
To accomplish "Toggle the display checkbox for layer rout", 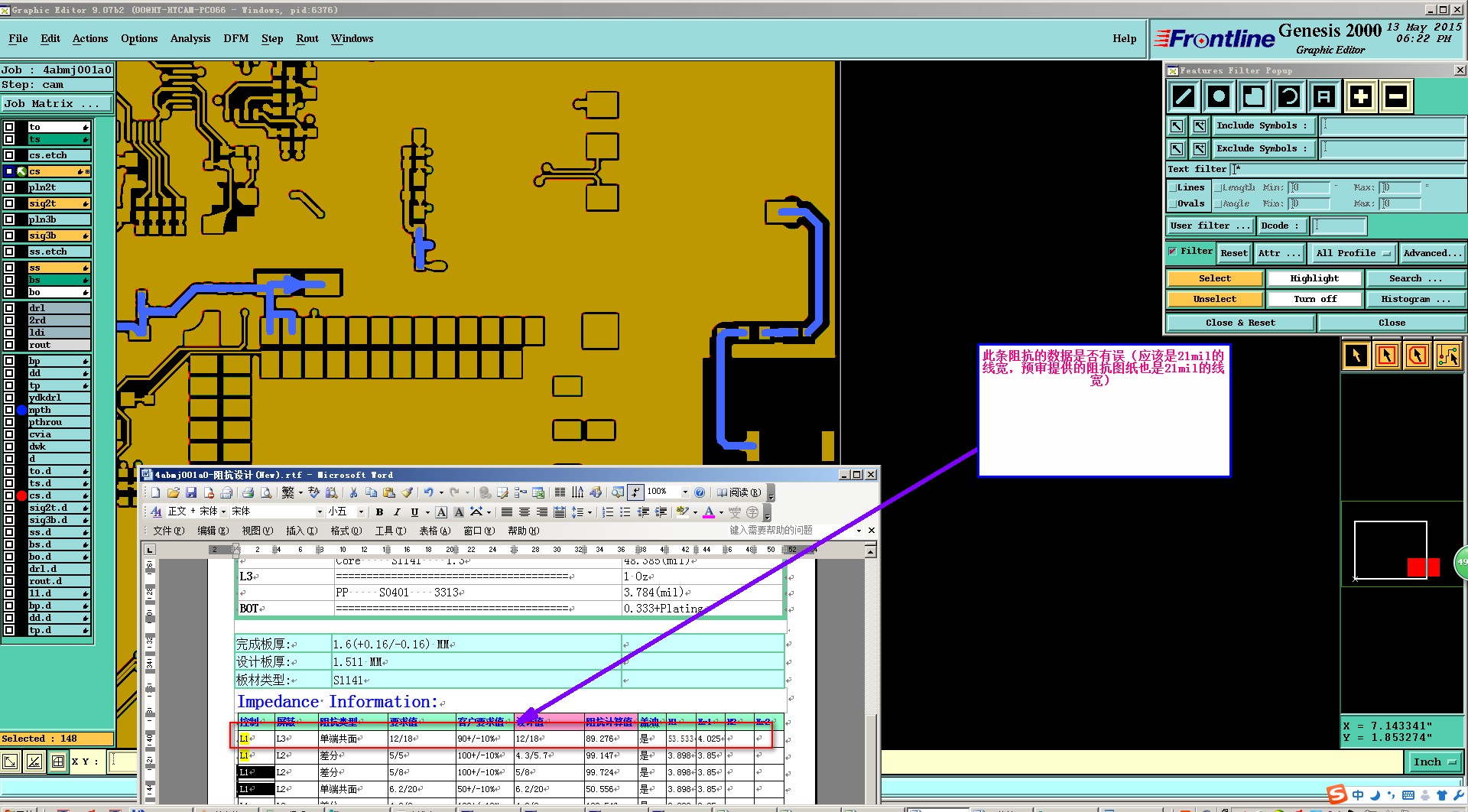I will tap(9, 345).
